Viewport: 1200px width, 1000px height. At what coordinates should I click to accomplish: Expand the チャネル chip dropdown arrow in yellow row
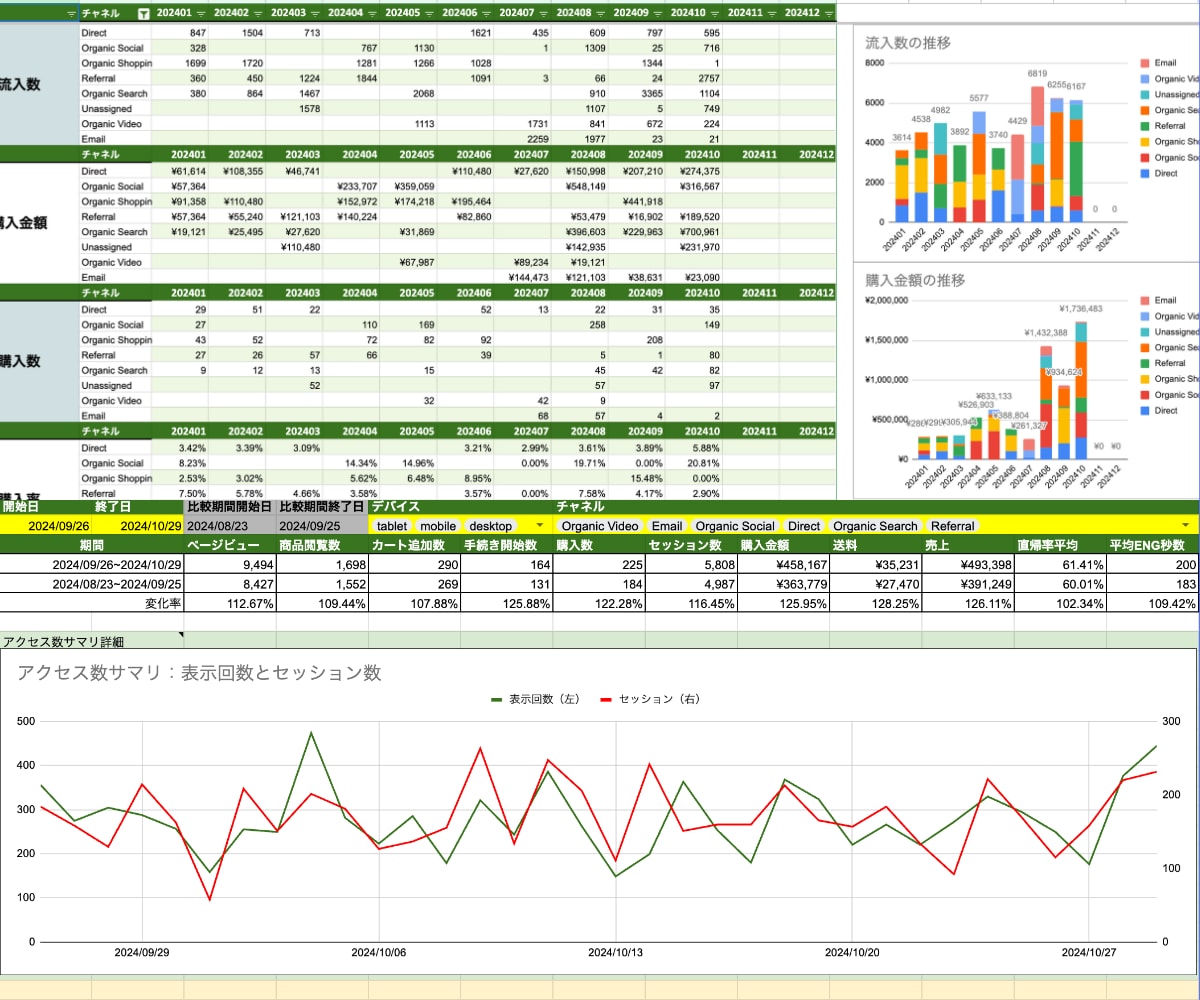[1186, 526]
